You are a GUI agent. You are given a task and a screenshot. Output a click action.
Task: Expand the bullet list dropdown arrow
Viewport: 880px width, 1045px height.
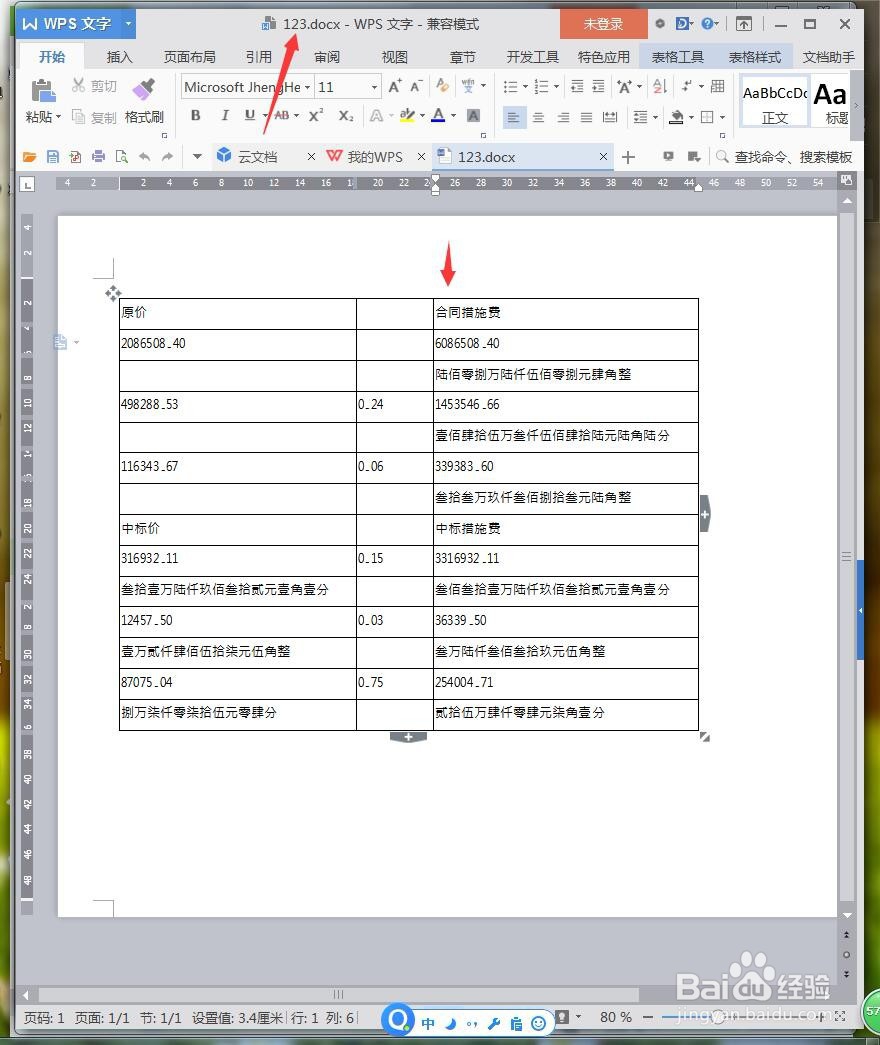525,87
